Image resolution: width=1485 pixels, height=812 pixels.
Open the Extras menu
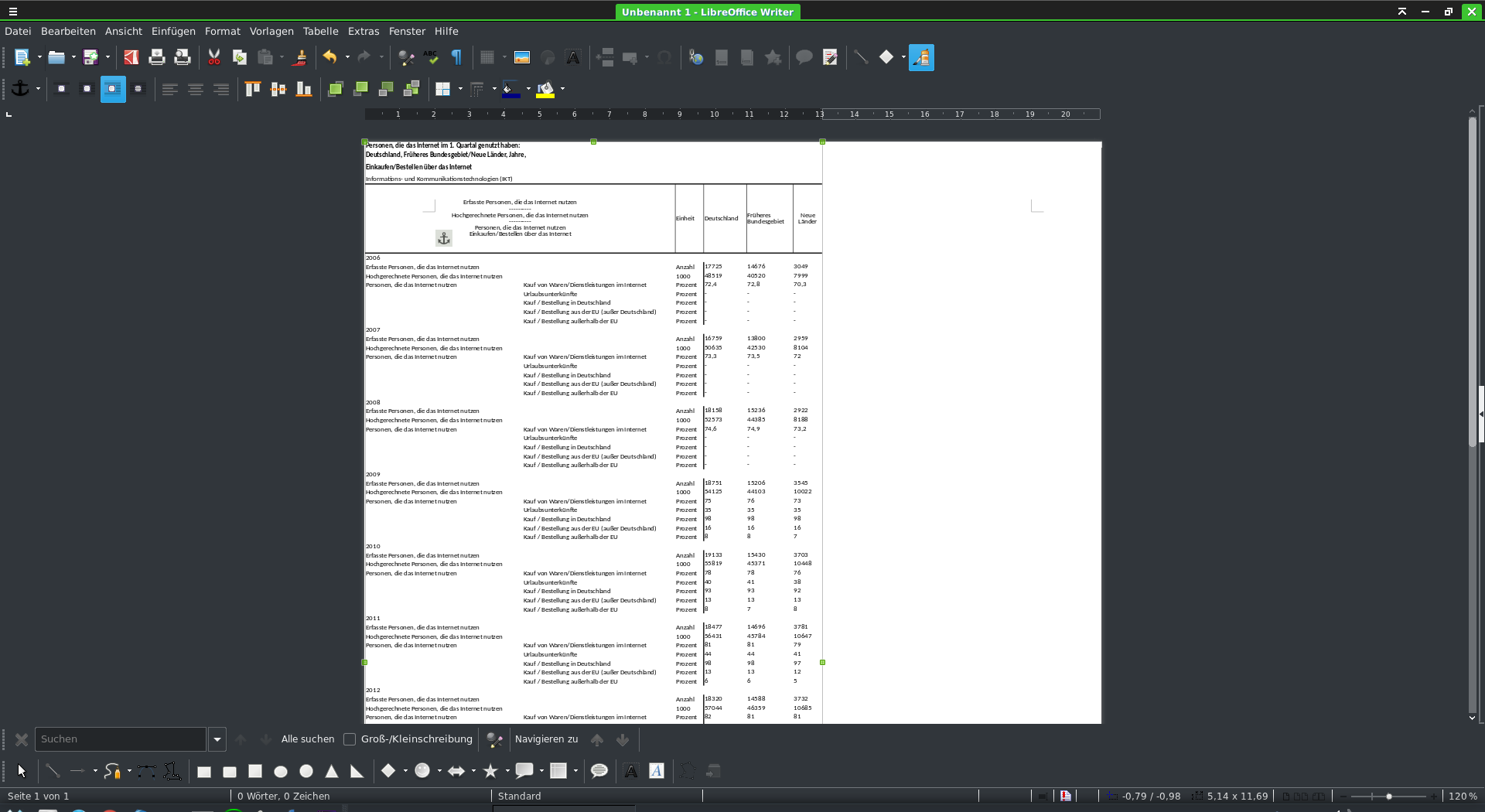click(x=363, y=31)
